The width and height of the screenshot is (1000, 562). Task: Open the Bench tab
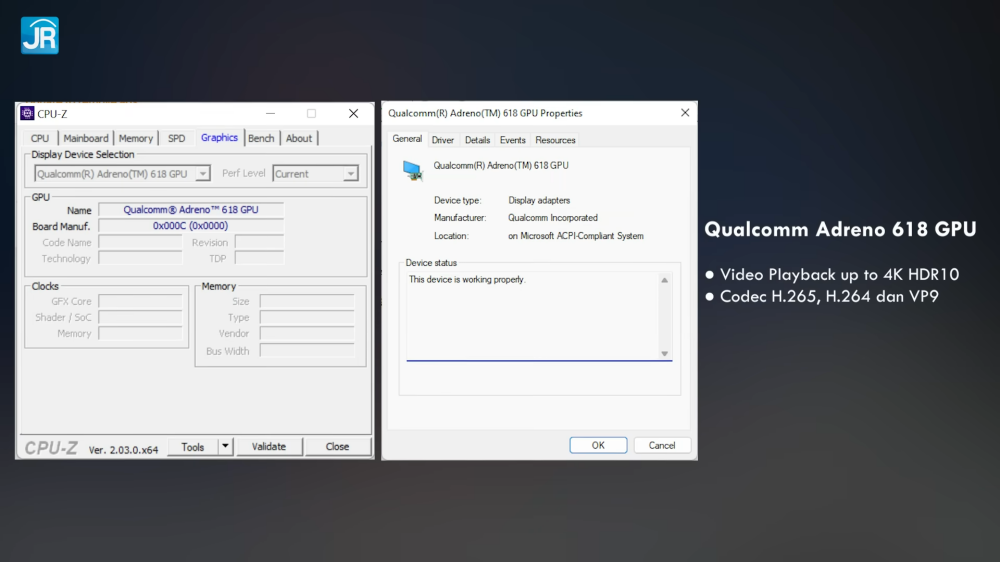tap(261, 138)
